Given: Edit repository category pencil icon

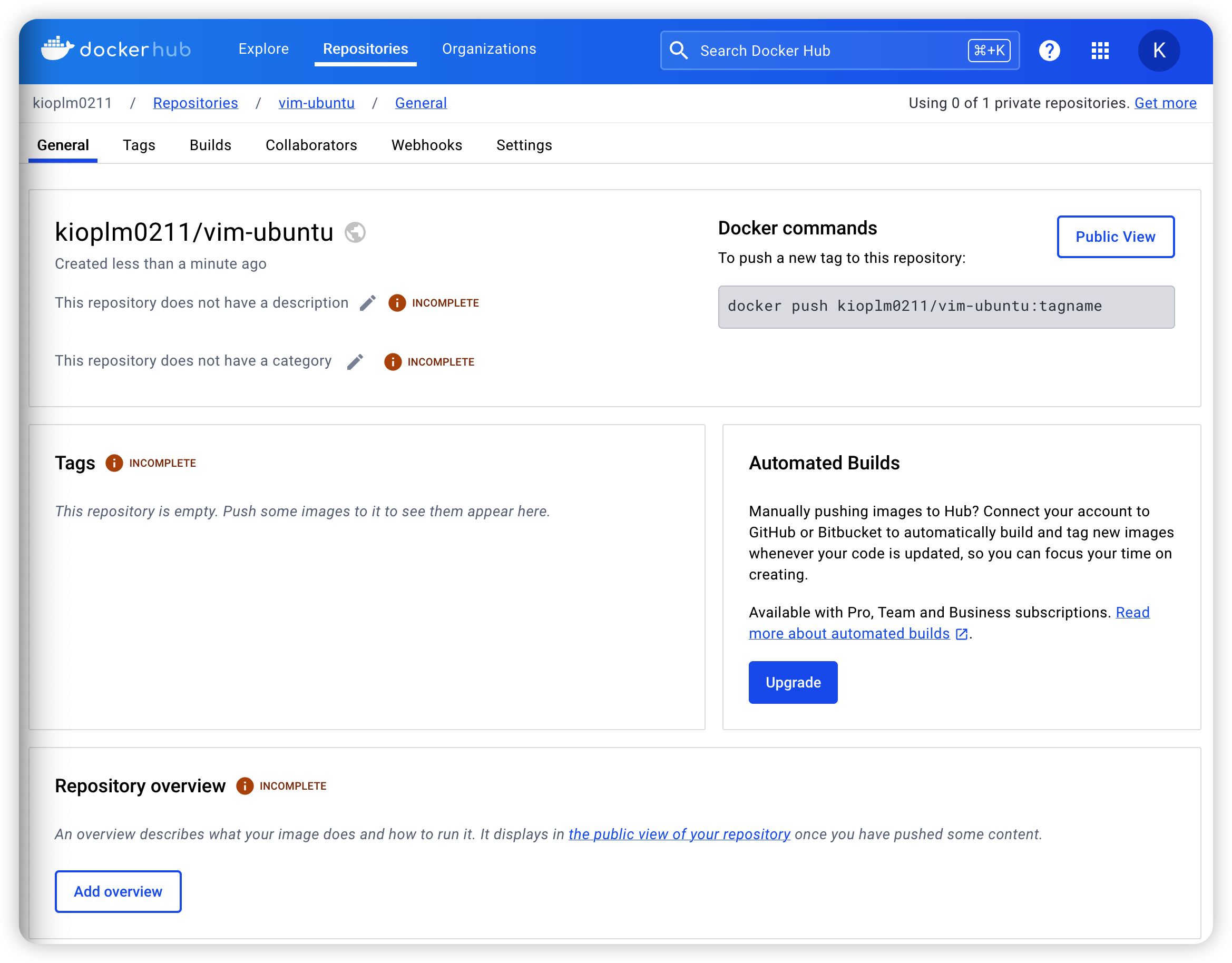Looking at the screenshot, I should [x=355, y=362].
